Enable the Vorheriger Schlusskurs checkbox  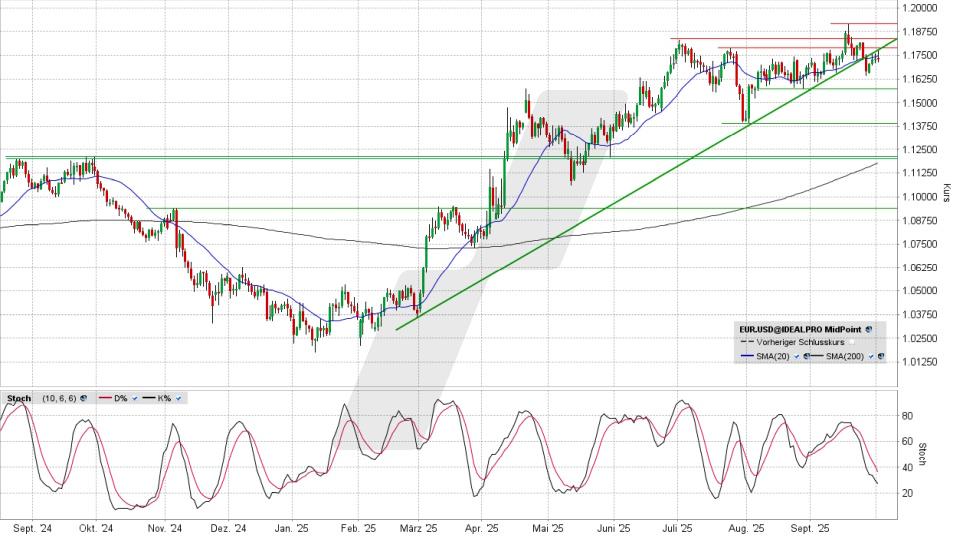pyautogui.click(x=852, y=342)
